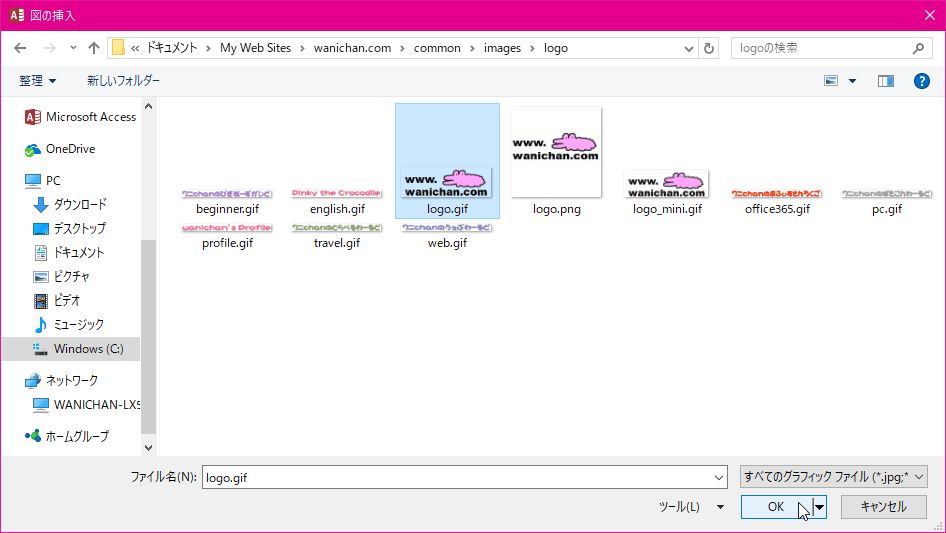
Task: Open the OK button split dropdown arrow
Action: click(x=819, y=507)
